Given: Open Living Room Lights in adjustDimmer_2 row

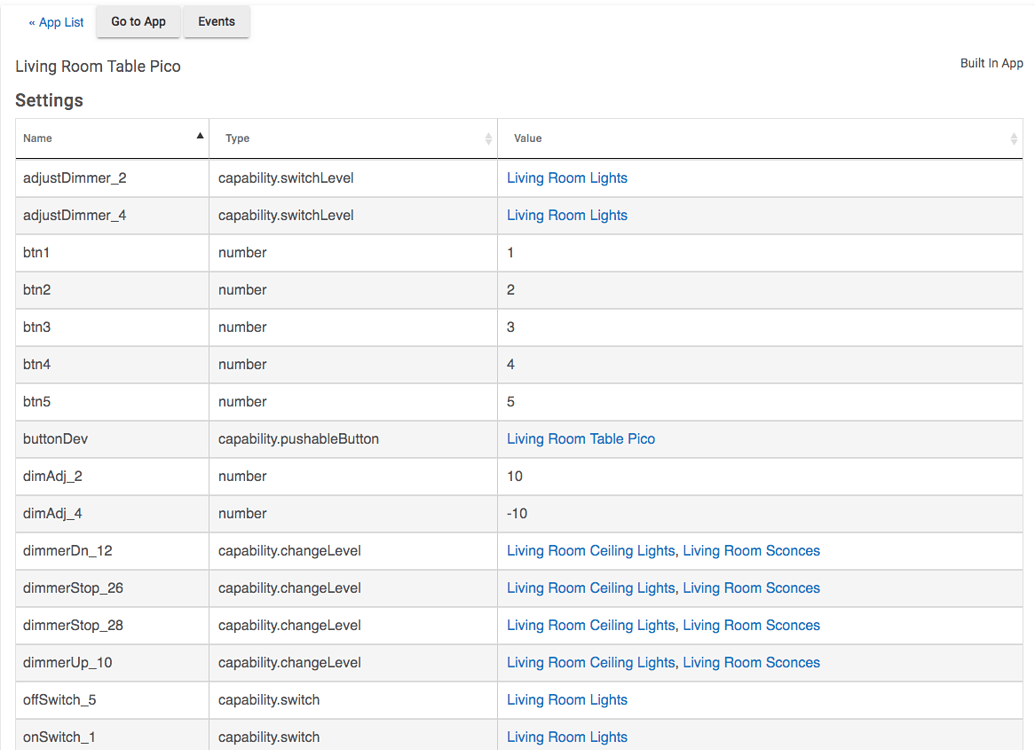Looking at the screenshot, I should (x=567, y=178).
